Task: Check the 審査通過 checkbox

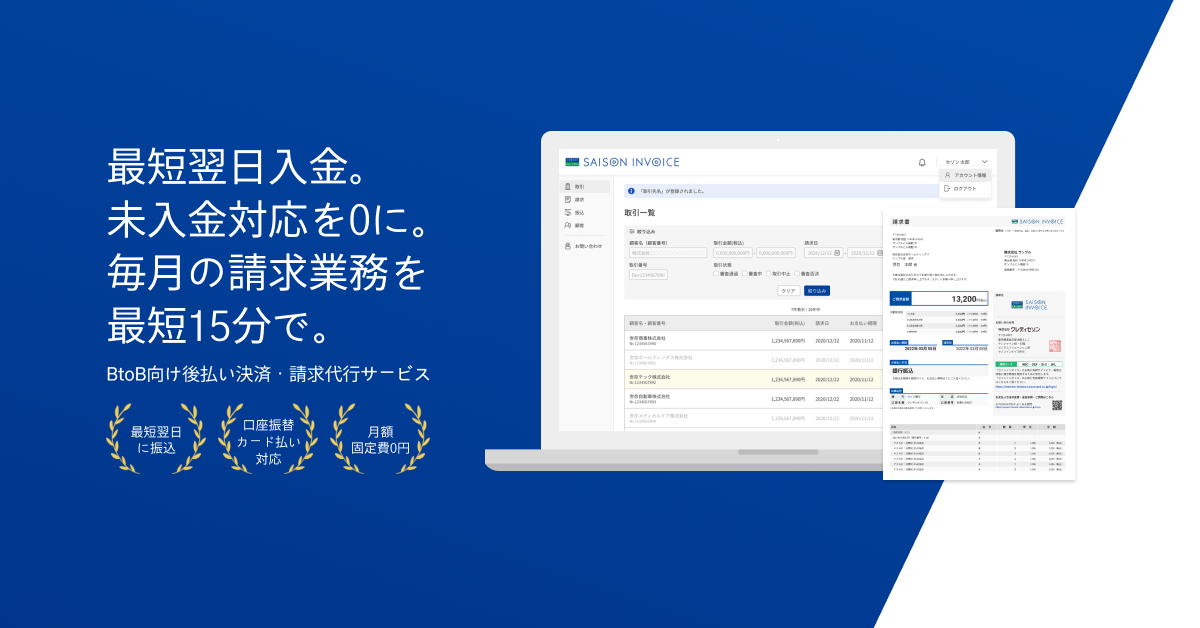Action: pyautogui.click(x=716, y=274)
